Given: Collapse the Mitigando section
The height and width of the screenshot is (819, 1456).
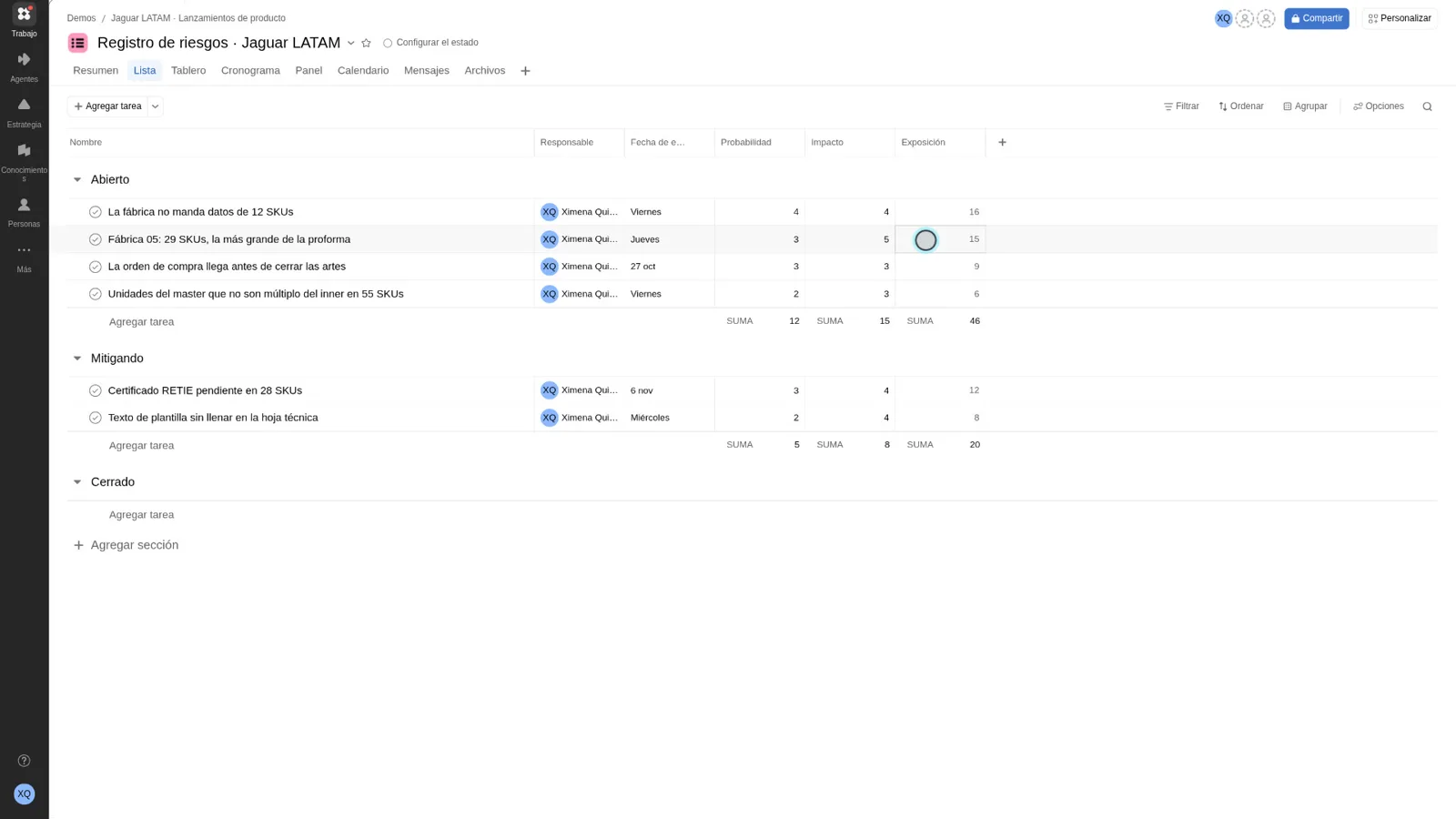Looking at the screenshot, I should pos(77,359).
